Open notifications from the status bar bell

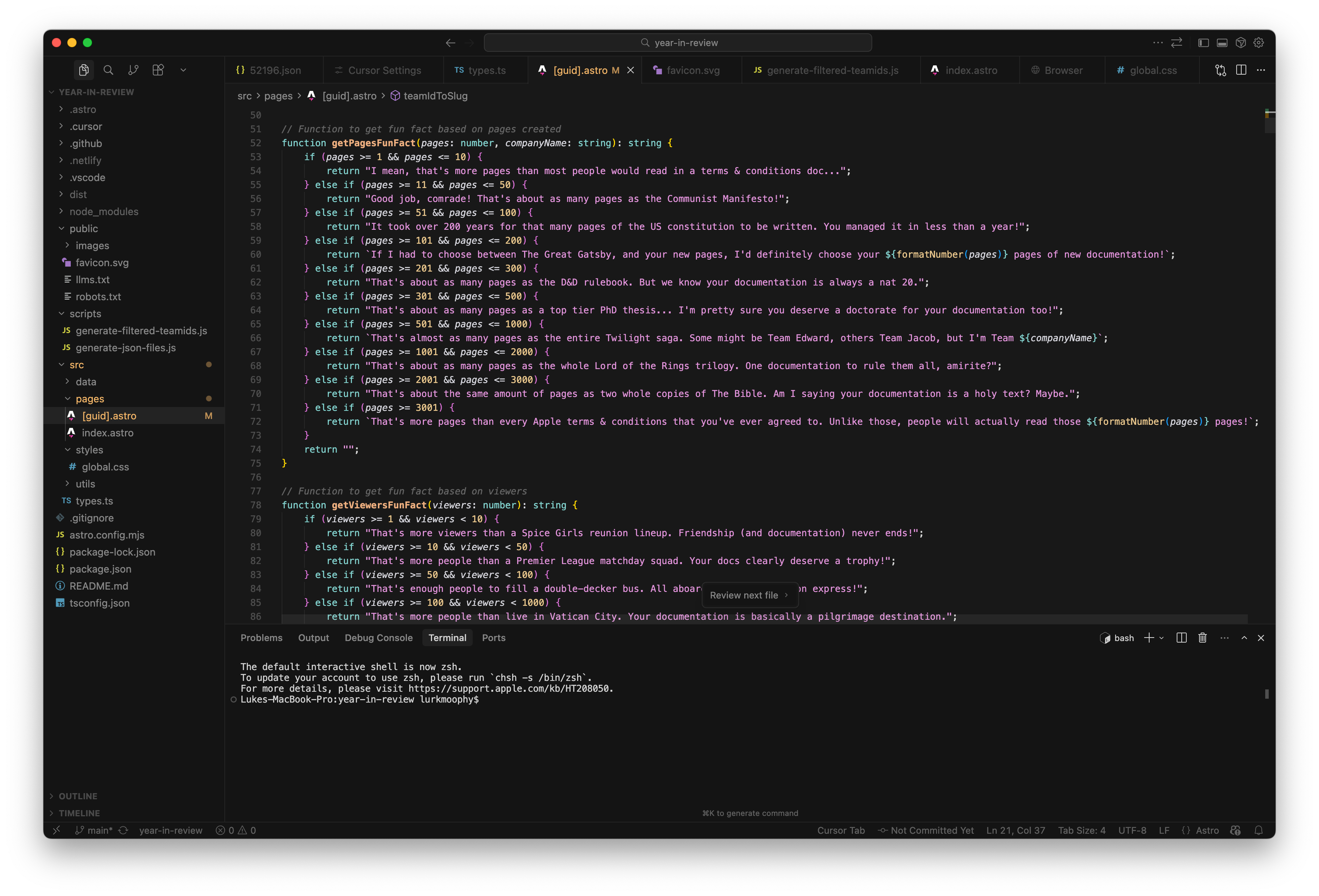[x=1259, y=830]
